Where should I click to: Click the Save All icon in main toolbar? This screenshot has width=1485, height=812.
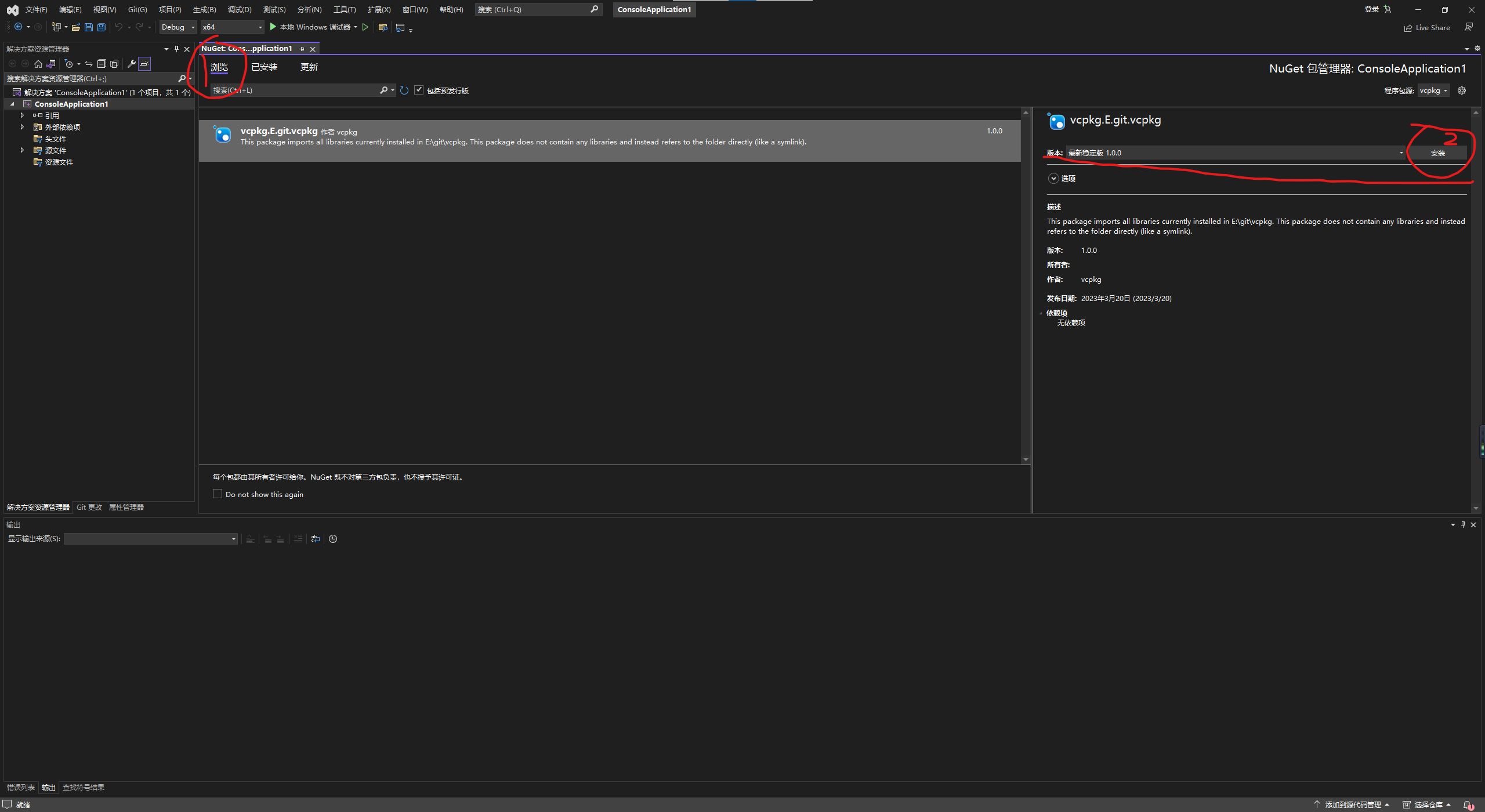[101, 27]
